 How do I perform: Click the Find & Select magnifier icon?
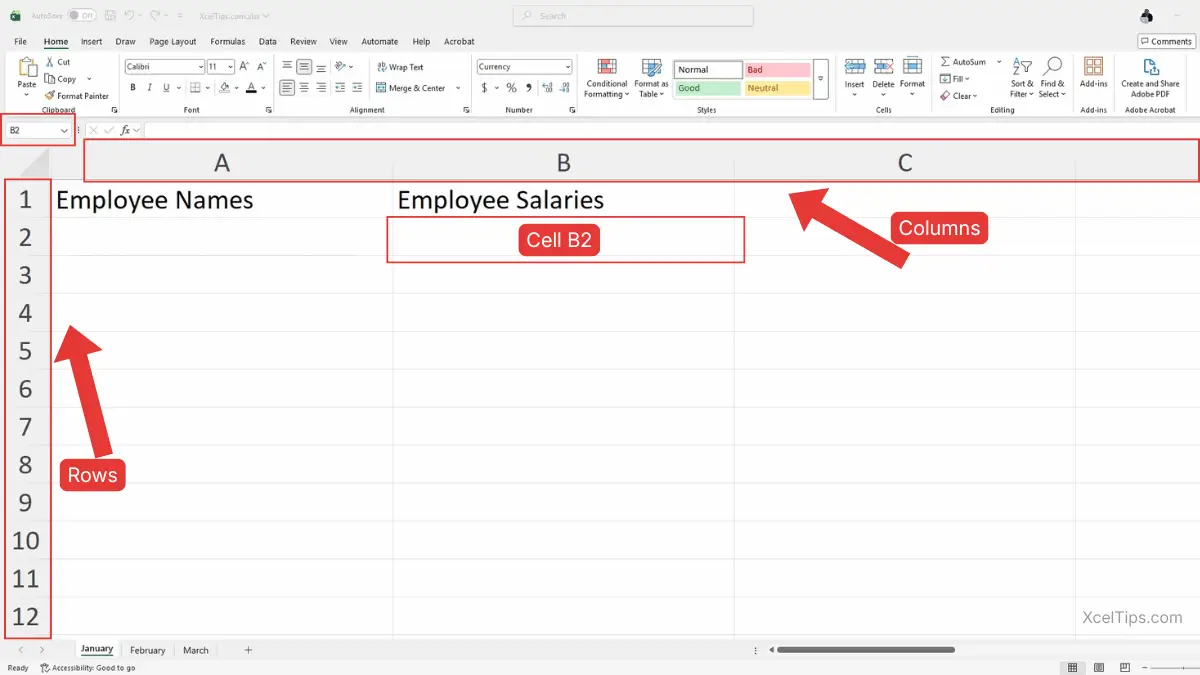point(1052,67)
